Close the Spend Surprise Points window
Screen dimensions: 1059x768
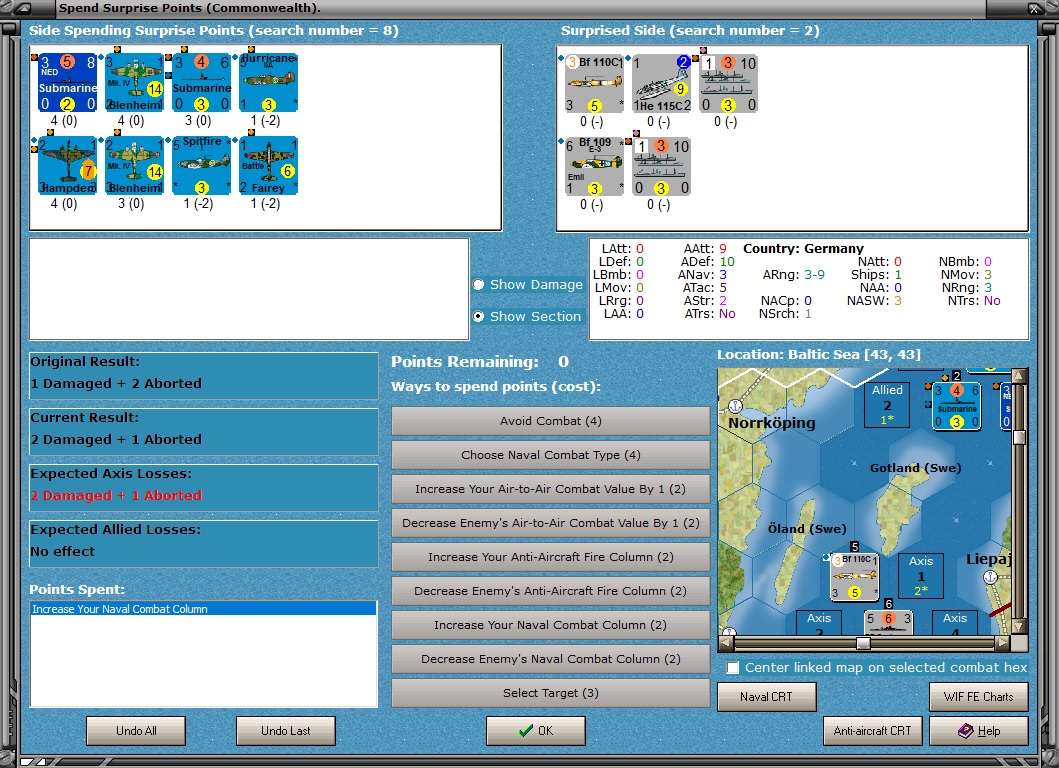pos(1033,8)
